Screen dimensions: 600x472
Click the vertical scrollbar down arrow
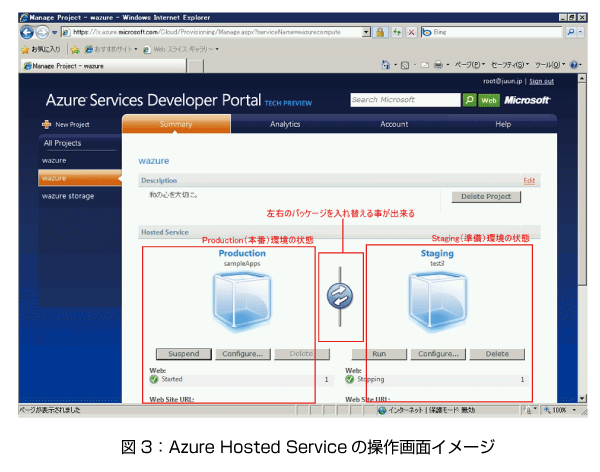582,399
